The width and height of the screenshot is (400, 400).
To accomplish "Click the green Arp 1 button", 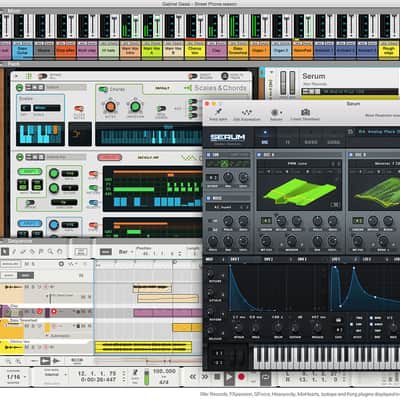I will (x=30, y=172).
